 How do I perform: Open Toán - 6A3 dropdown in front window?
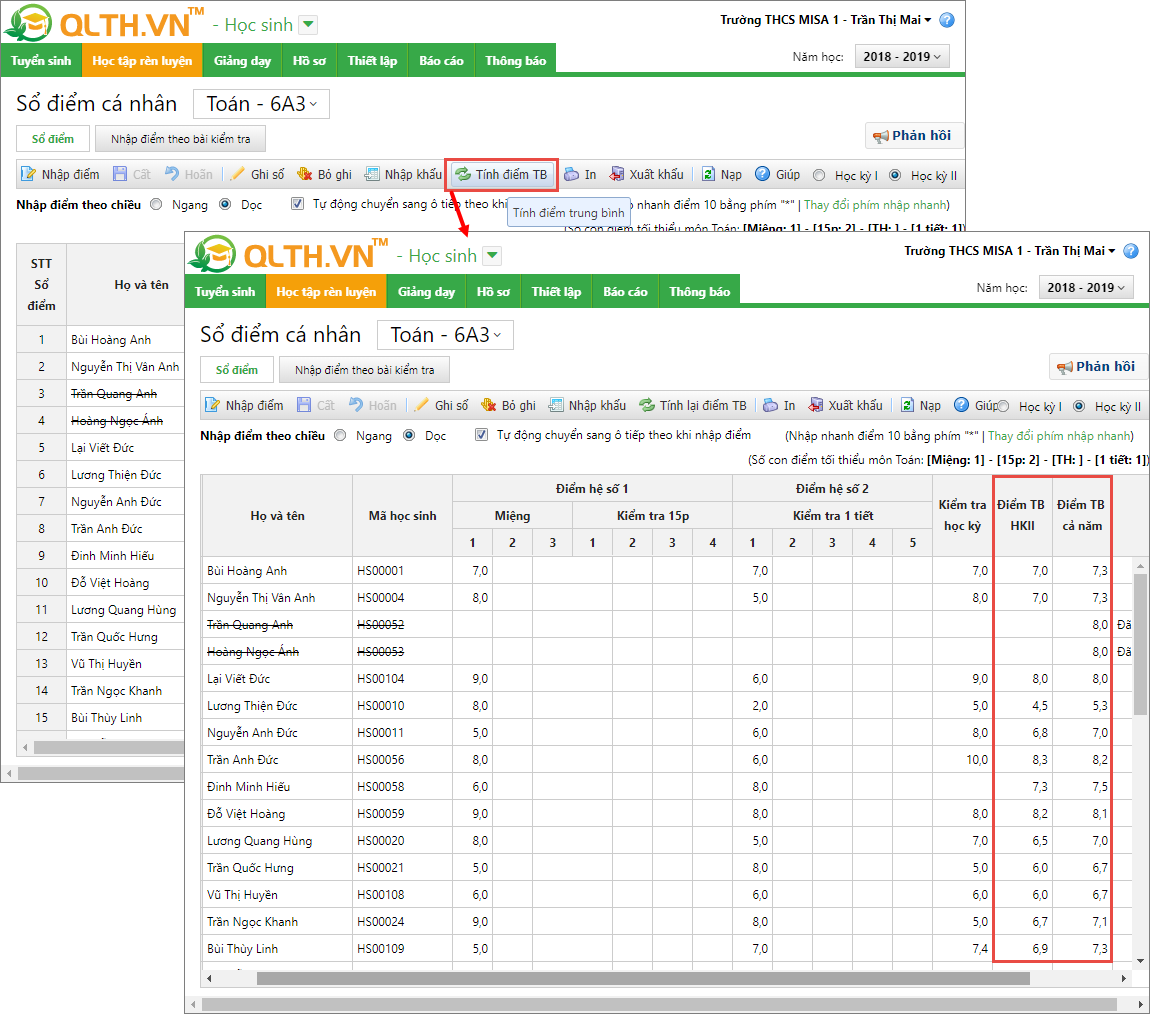coord(445,335)
